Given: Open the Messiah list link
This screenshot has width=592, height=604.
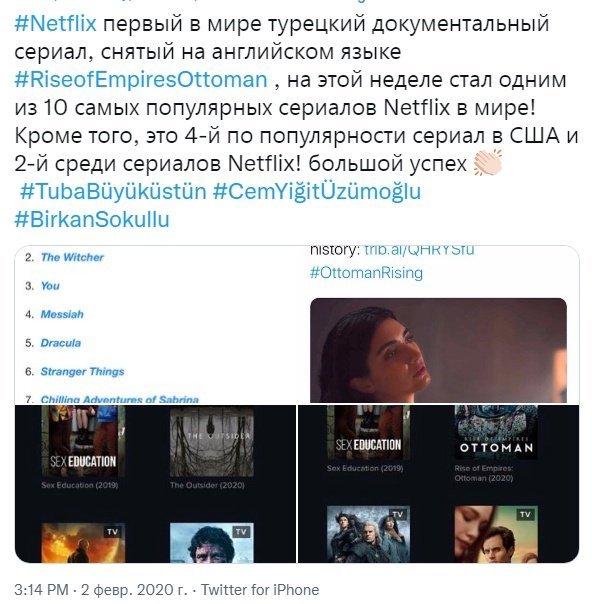Looking at the screenshot, I should (62, 314).
